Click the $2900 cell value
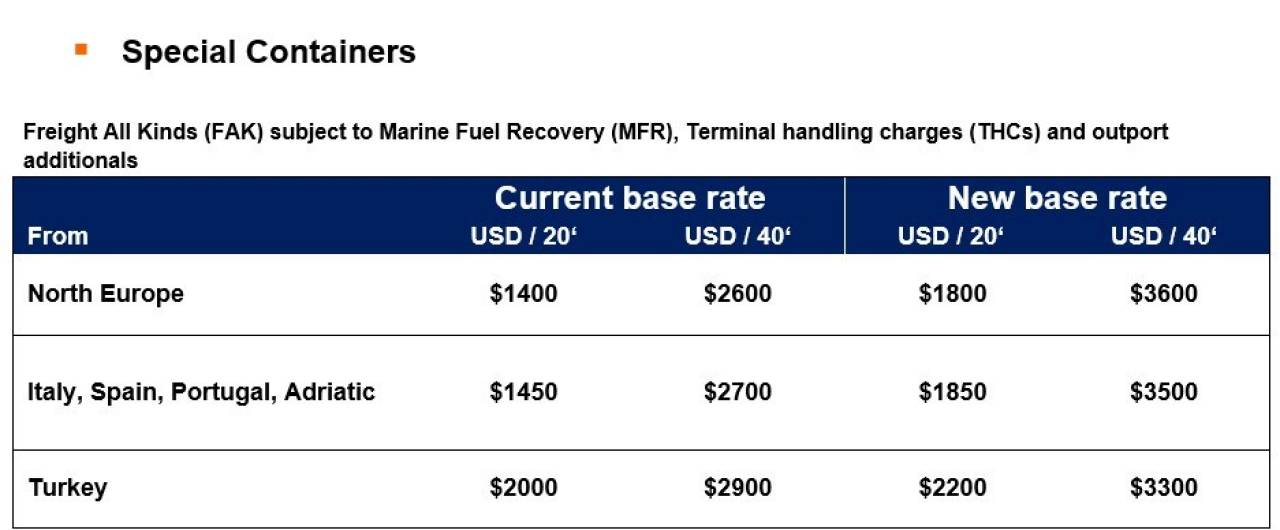This screenshot has height=530, width=1280. [x=737, y=488]
